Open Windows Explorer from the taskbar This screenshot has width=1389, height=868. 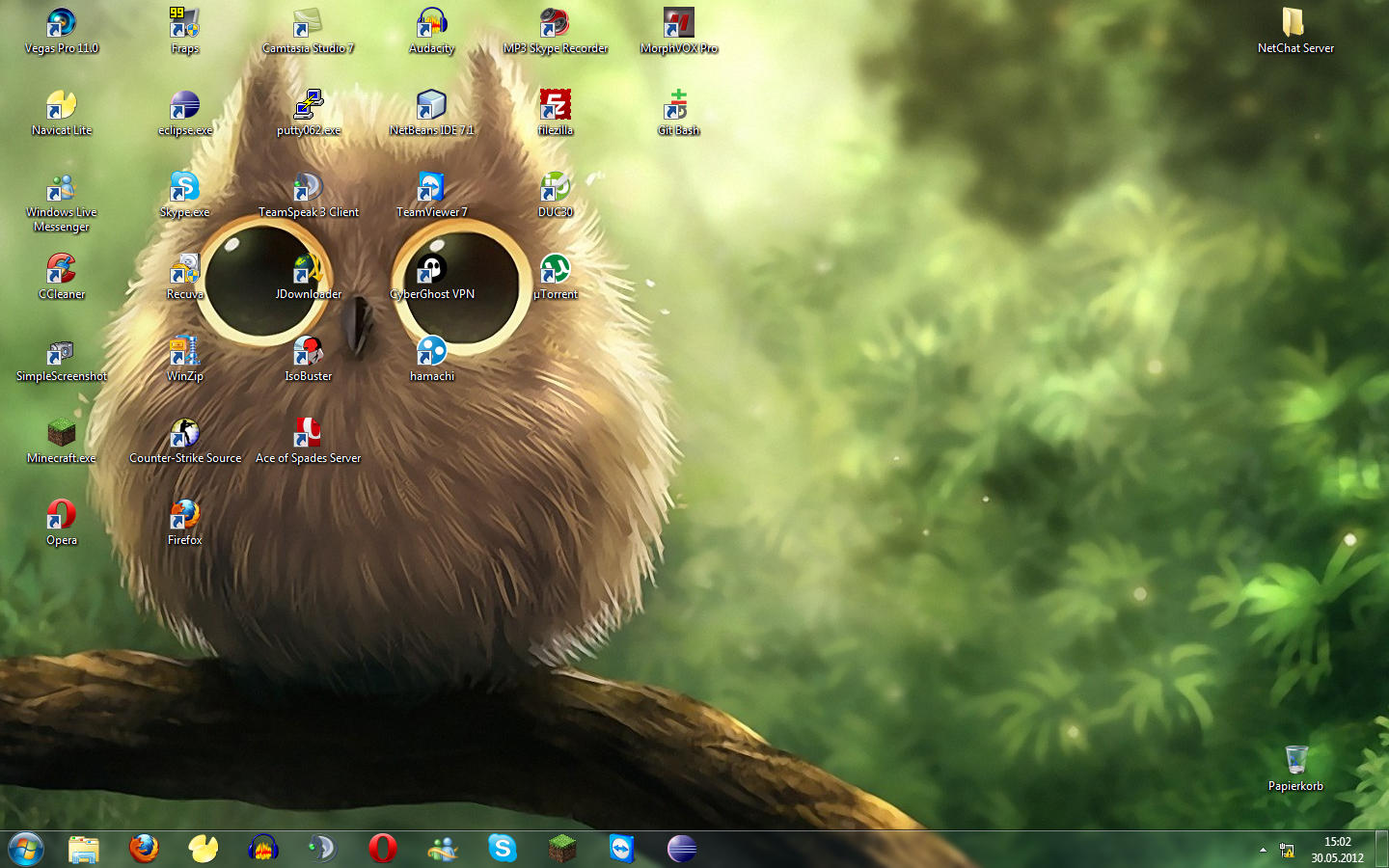click(x=84, y=849)
